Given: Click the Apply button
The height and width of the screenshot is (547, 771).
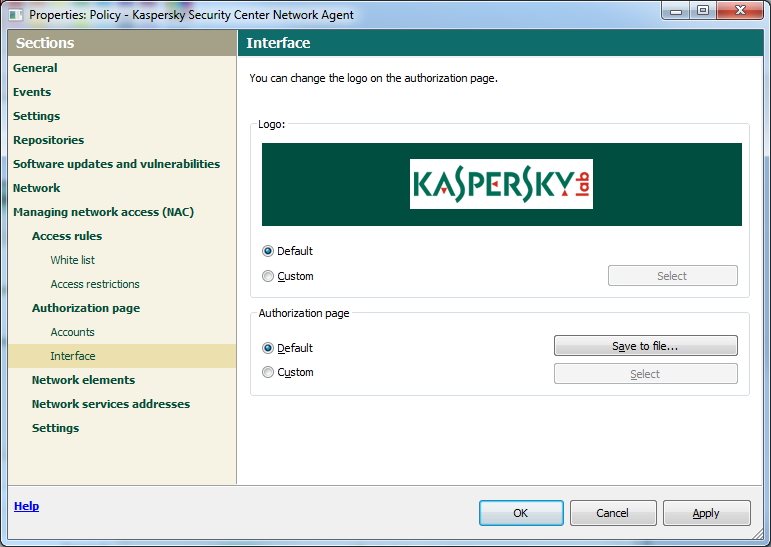Looking at the screenshot, I should click(x=707, y=513).
